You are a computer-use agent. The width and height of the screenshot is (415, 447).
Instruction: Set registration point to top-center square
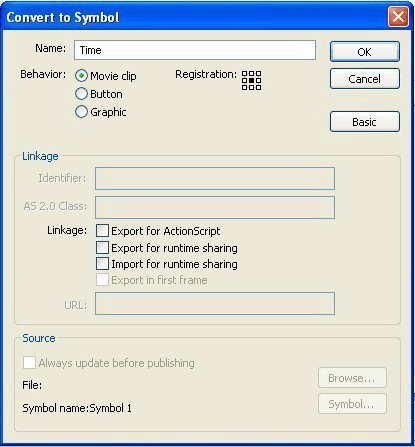pos(251,73)
